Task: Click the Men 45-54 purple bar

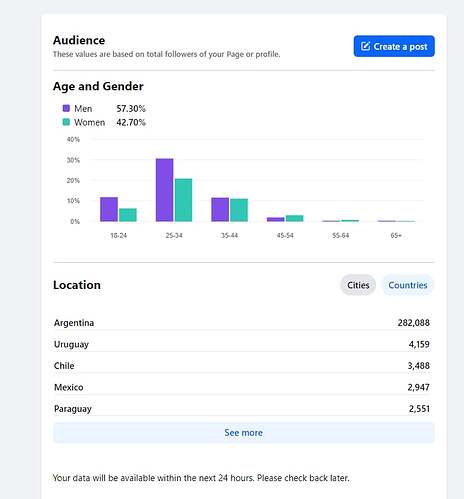Action: [276, 219]
